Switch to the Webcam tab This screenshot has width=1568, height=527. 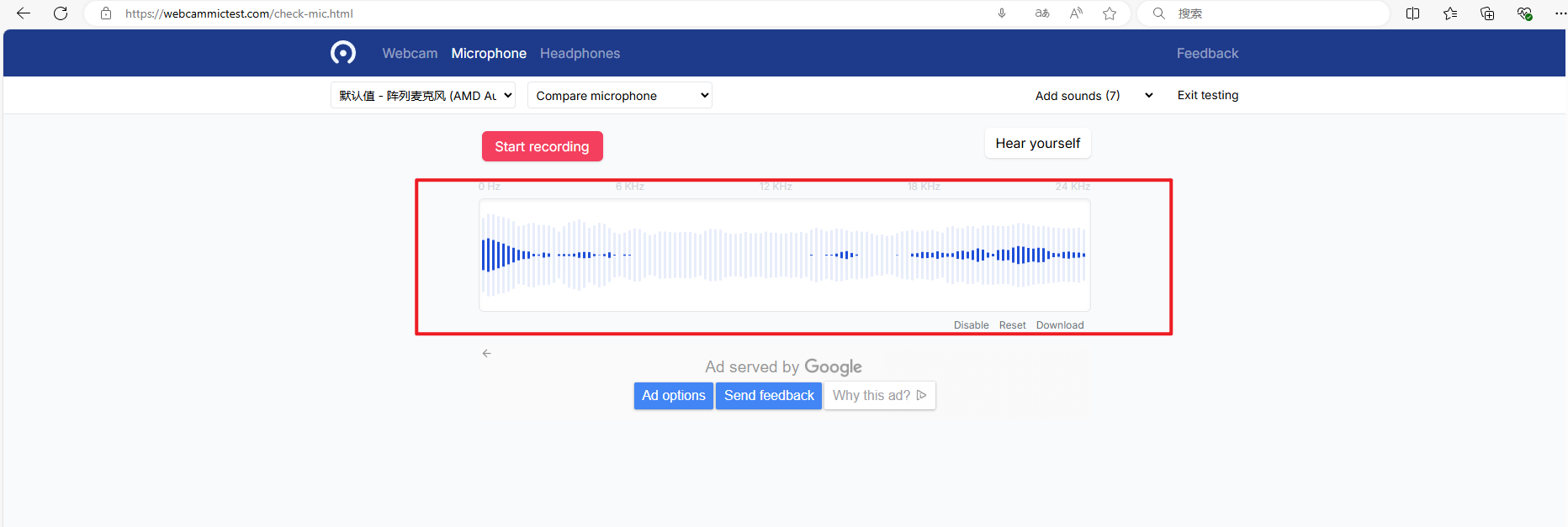pyautogui.click(x=410, y=54)
